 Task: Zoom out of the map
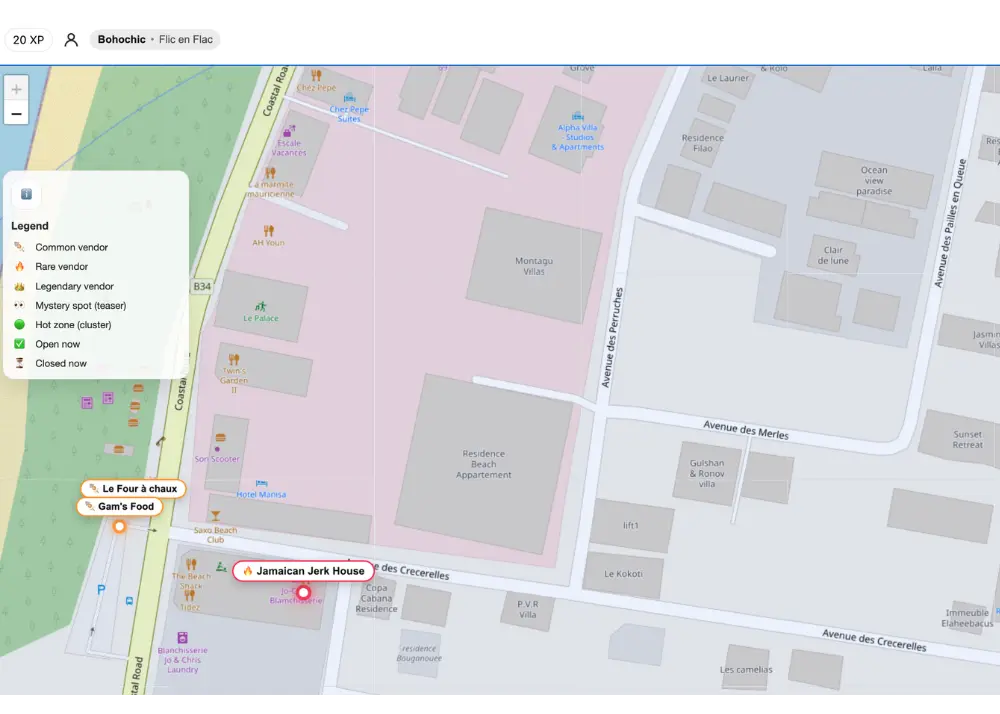(17, 113)
